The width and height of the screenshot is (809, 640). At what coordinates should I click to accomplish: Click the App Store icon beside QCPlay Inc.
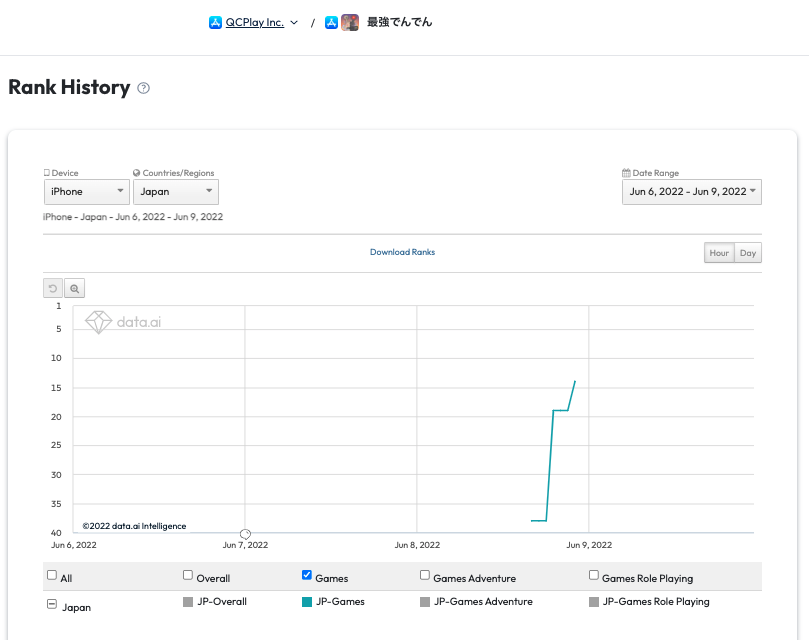215,22
